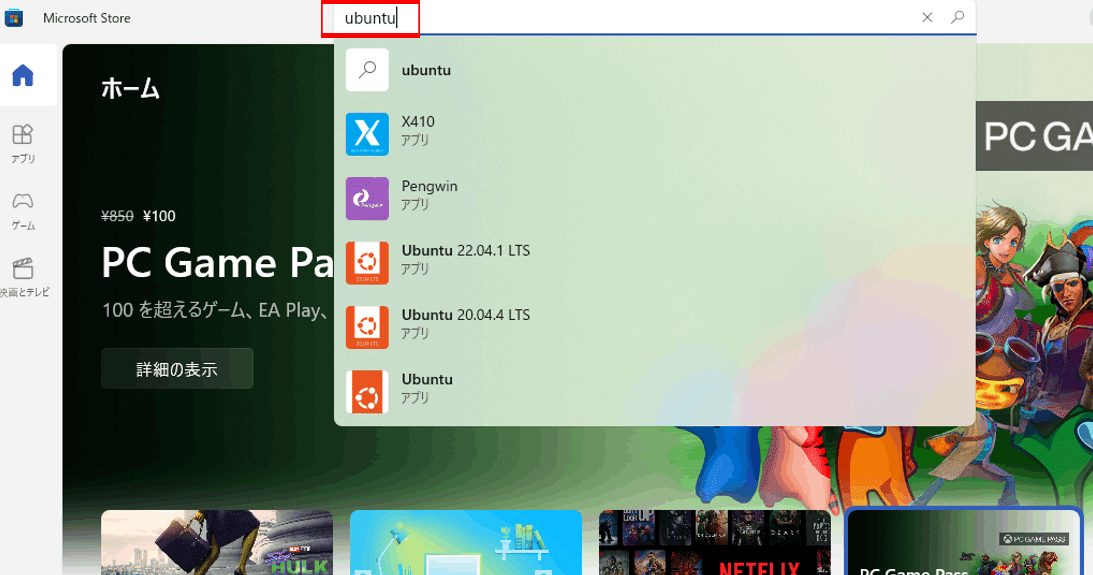
Task: Open the Home sidebar icon
Action: click(x=23, y=75)
